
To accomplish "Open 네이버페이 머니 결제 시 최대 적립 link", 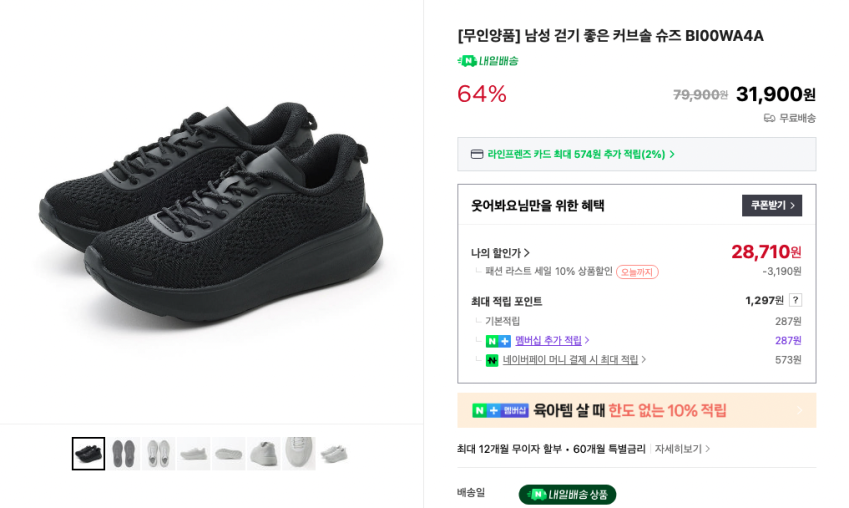I will click(x=574, y=360).
